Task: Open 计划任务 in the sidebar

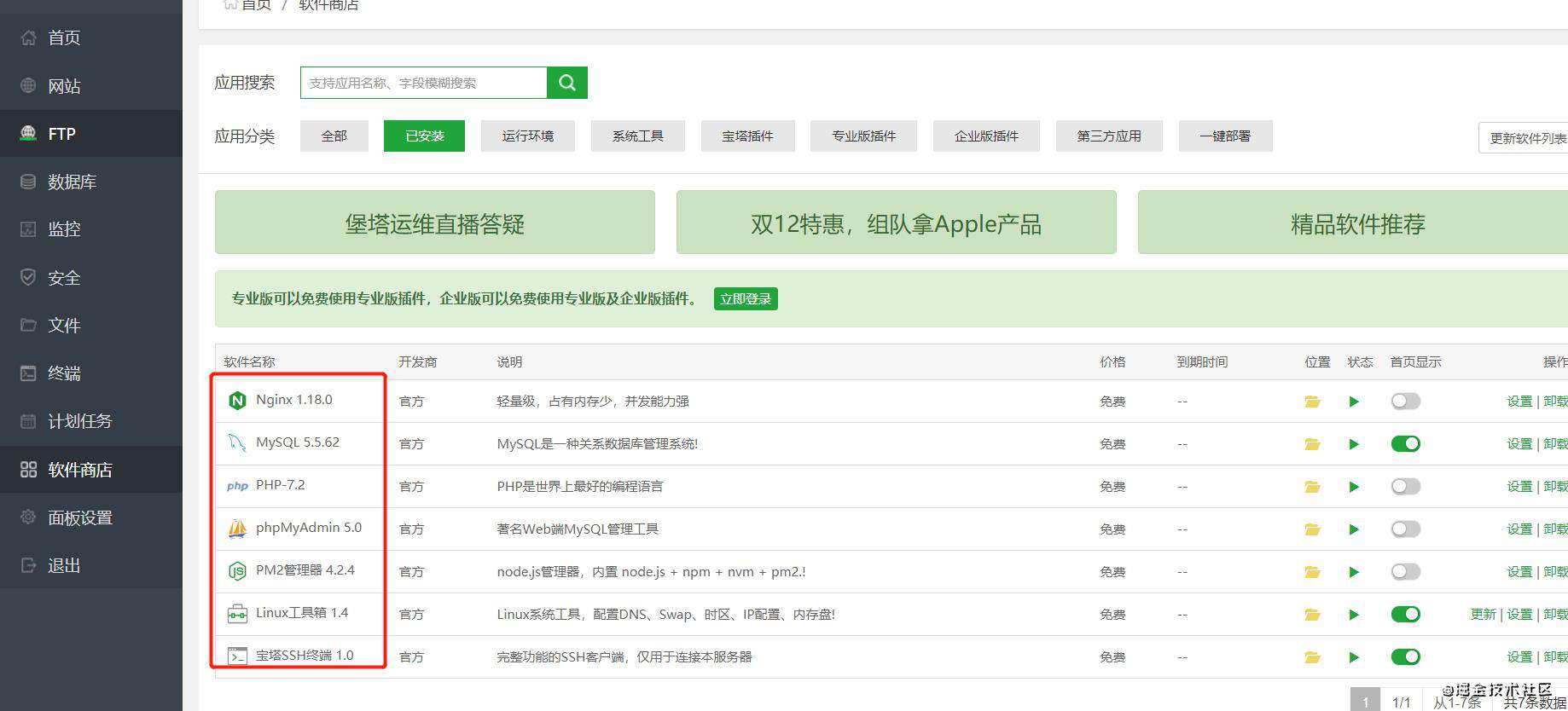Action: click(x=91, y=421)
